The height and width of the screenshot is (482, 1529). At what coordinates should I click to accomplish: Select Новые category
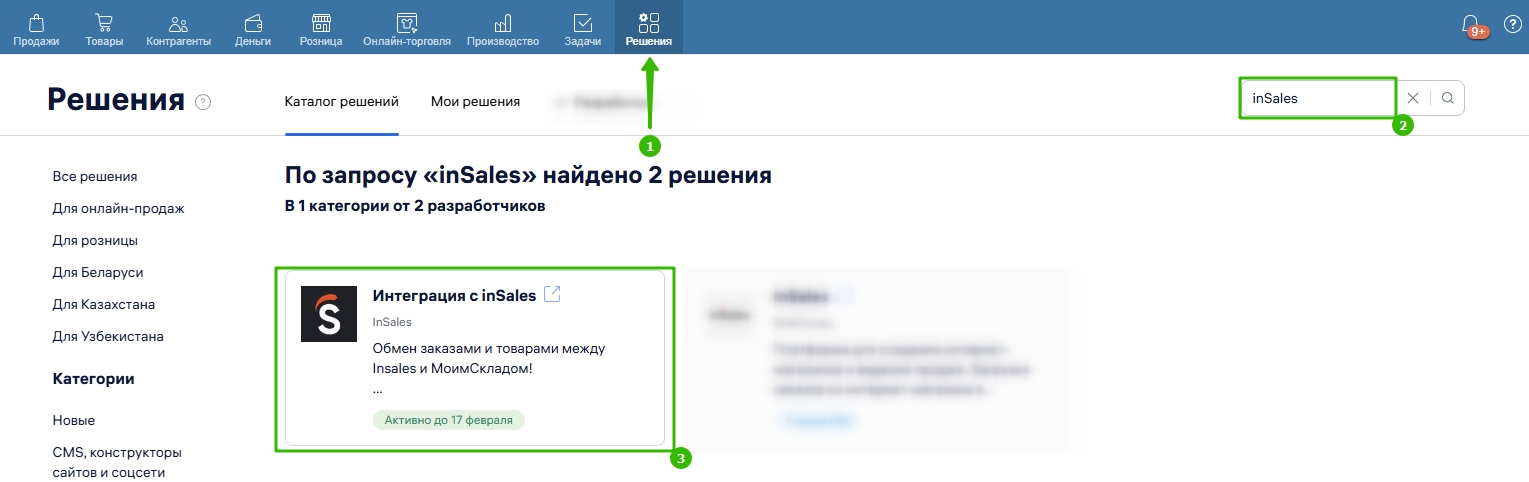[x=74, y=420]
